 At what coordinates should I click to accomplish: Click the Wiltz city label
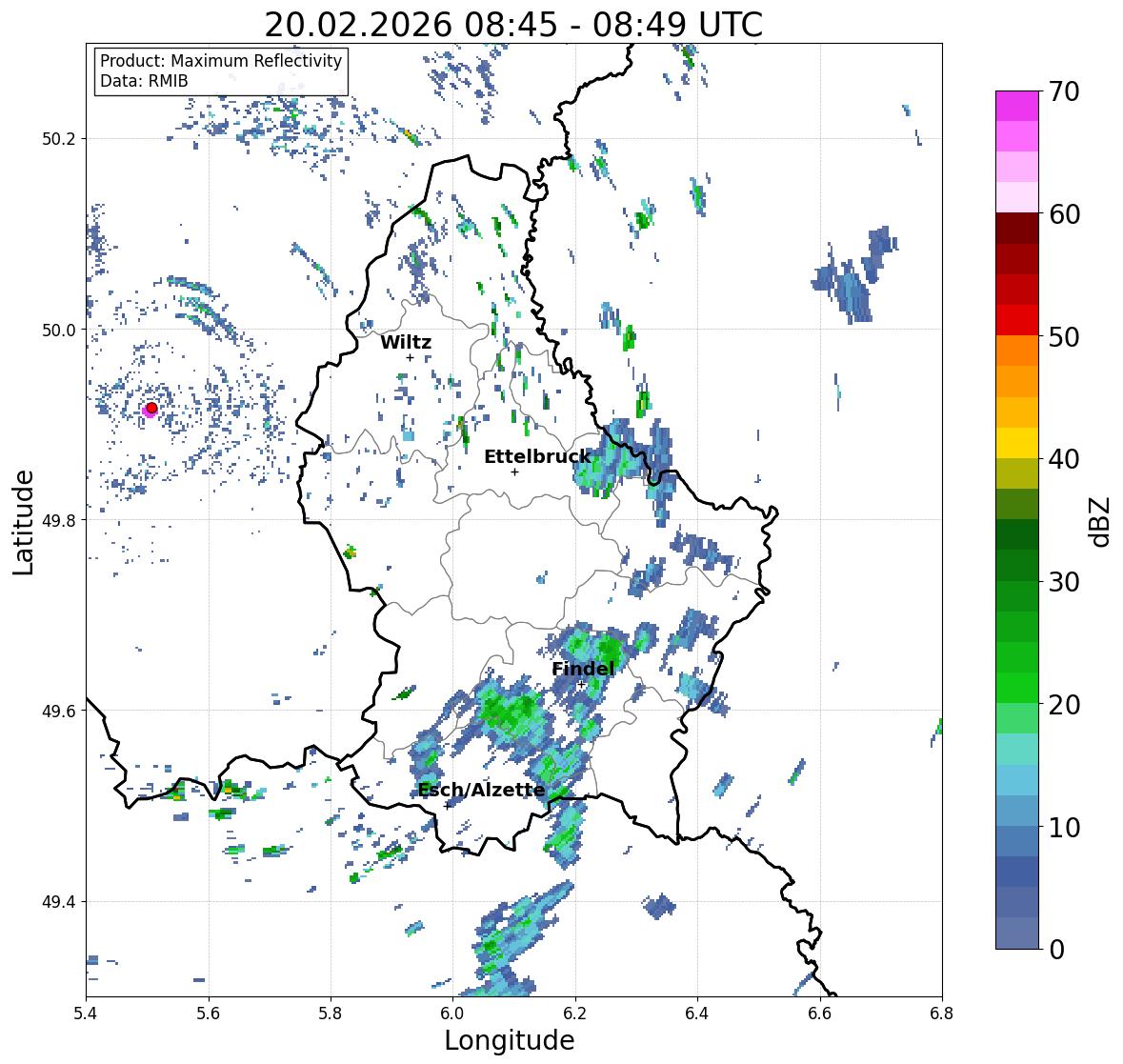pyautogui.click(x=406, y=342)
